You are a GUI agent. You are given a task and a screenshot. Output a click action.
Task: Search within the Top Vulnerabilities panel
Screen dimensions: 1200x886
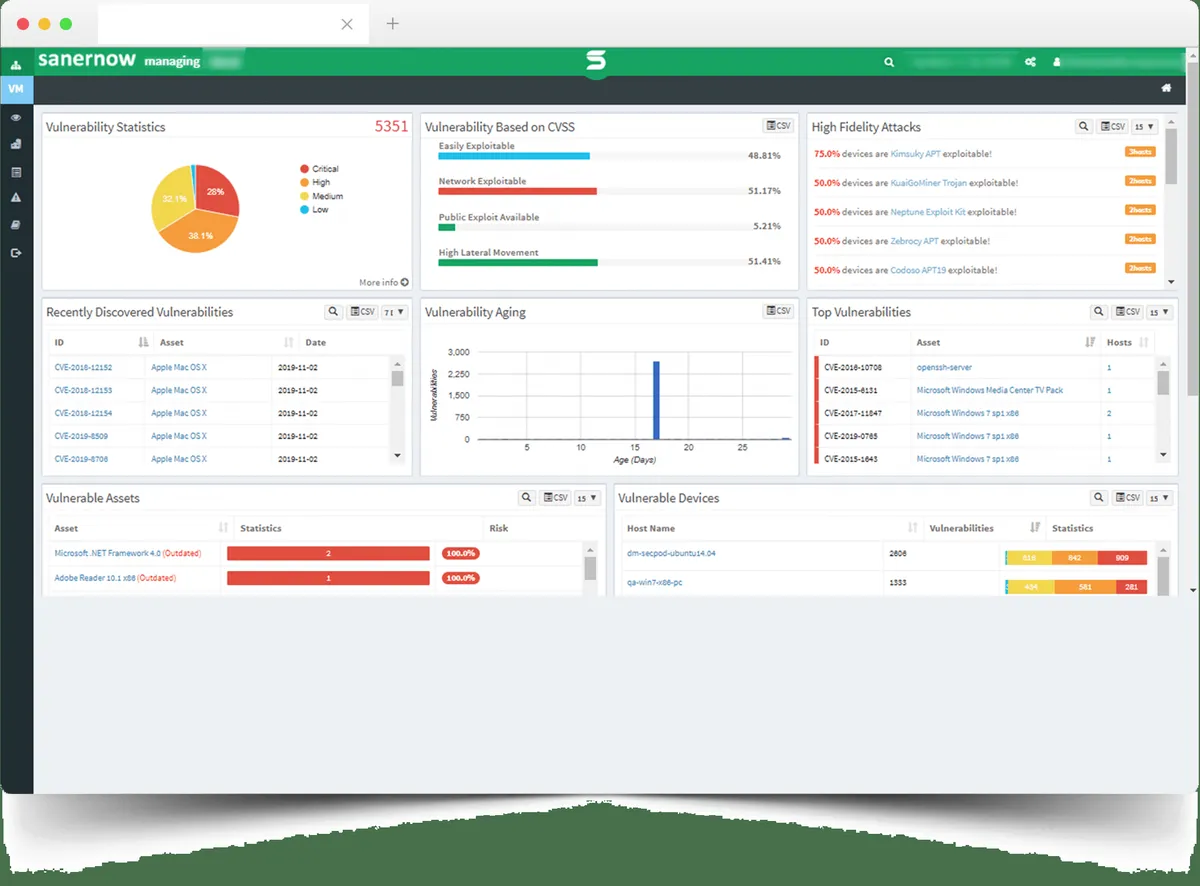coord(1099,312)
